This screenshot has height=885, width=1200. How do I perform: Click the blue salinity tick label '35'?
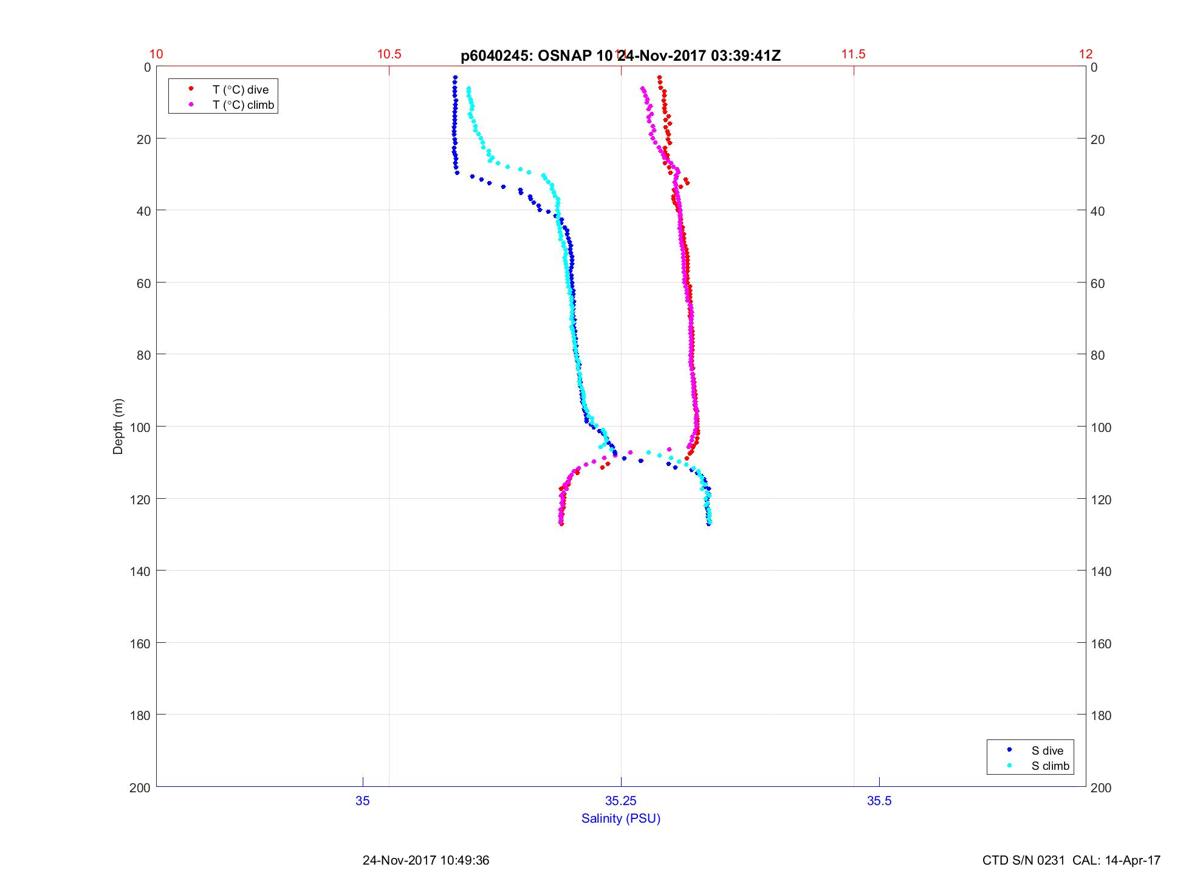(363, 801)
